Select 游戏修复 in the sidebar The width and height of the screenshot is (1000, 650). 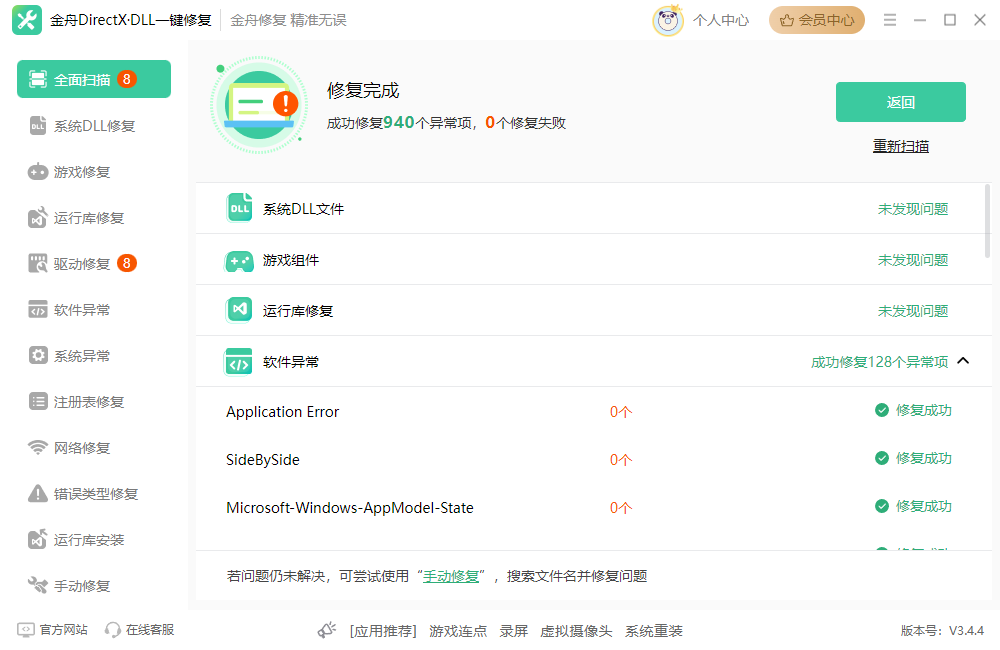pyautogui.click(x=94, y=172)
